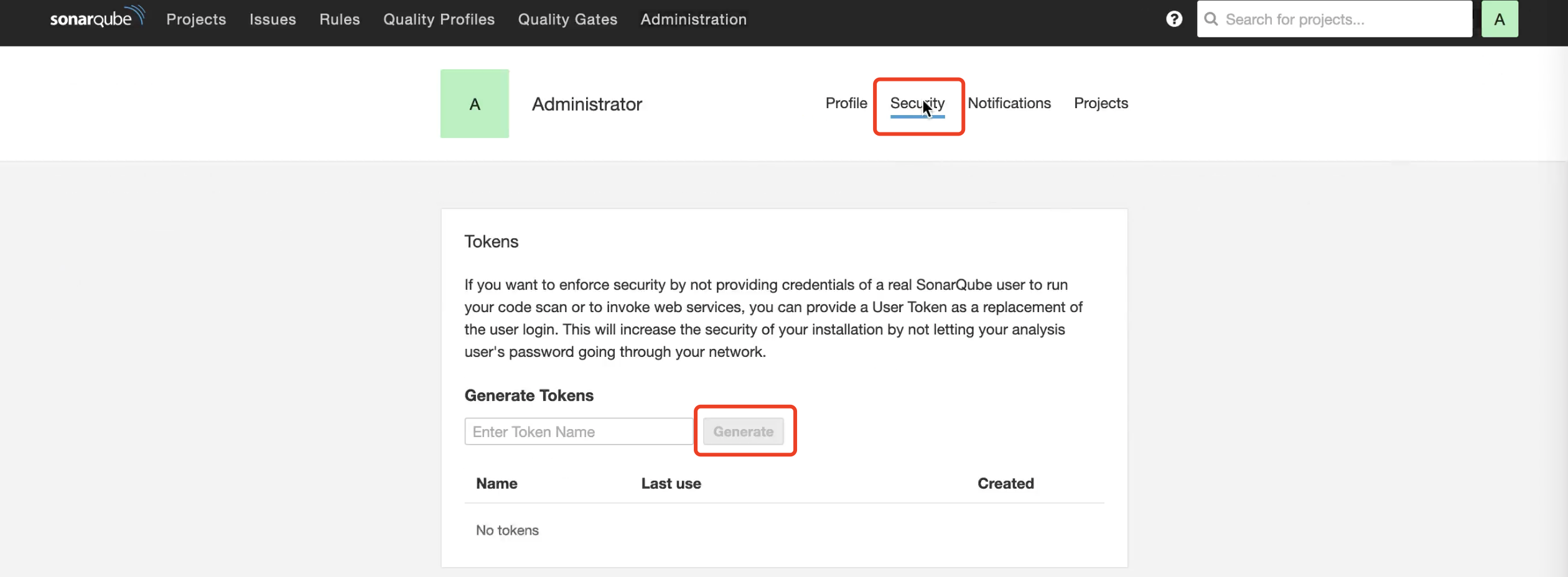Screen dimensions: 1568x577
Task: Open the help icon in the top bar
Action: (x=1175, y=19)
